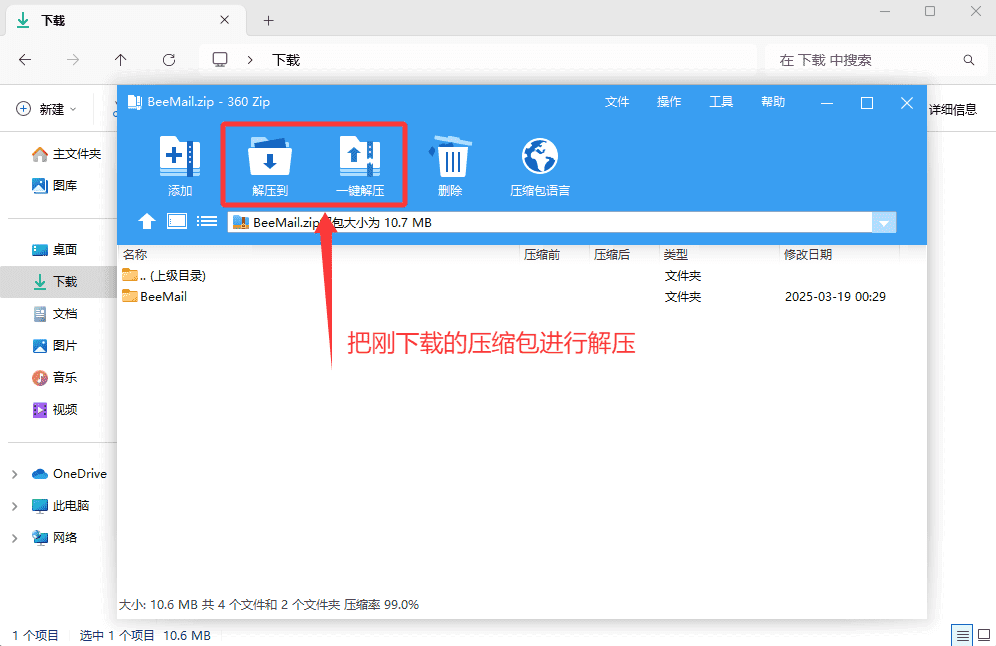Select 此电脑 in the sidebar
The width and height of the screenshot is (996, 646).
pyautogui.click(x=61, y=506)
